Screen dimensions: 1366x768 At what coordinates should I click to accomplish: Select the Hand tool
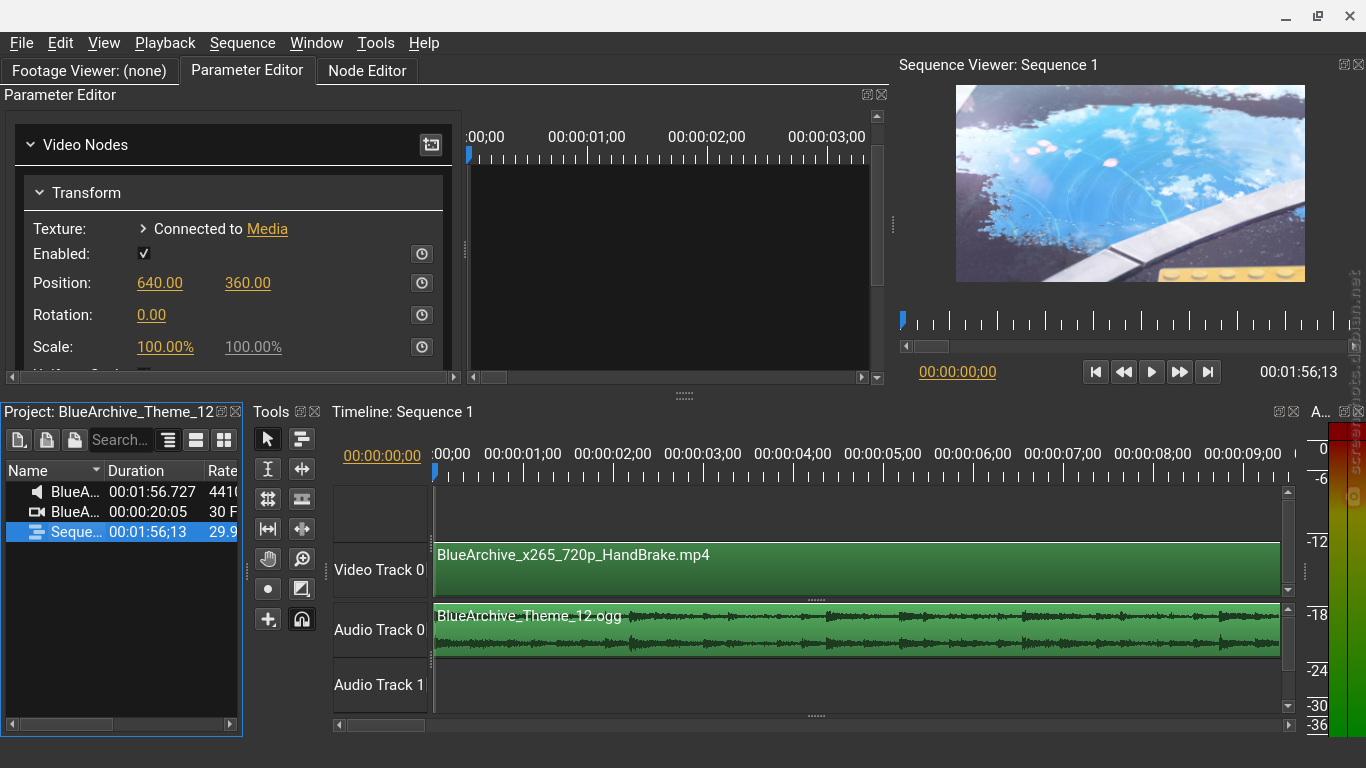(x=268, y=559)
